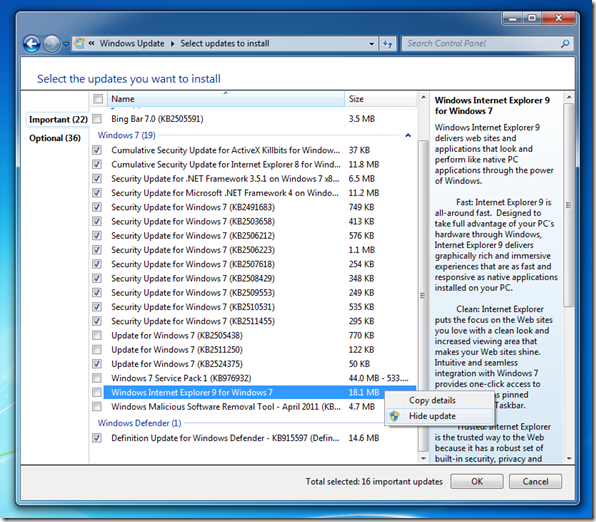Check the Bing Bar 7.0 update
596x522 pixels.
point(97,119)
